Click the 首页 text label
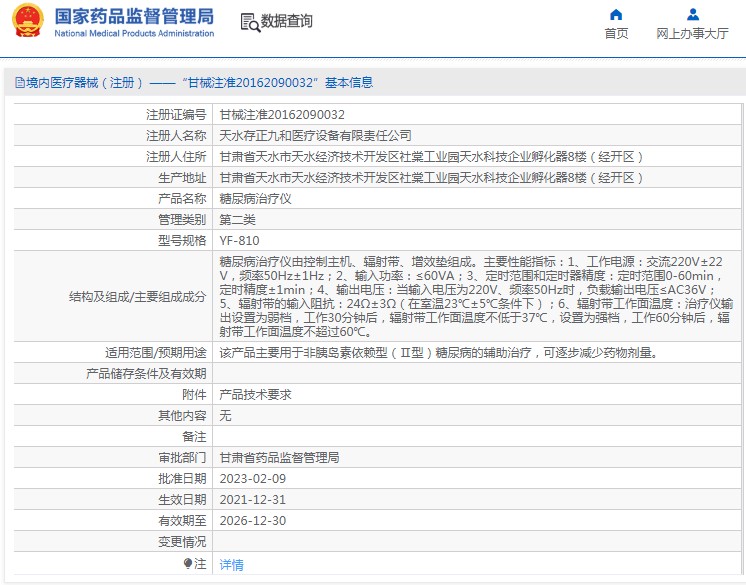Viewport: 746px width, 585px height. [616, 34]
